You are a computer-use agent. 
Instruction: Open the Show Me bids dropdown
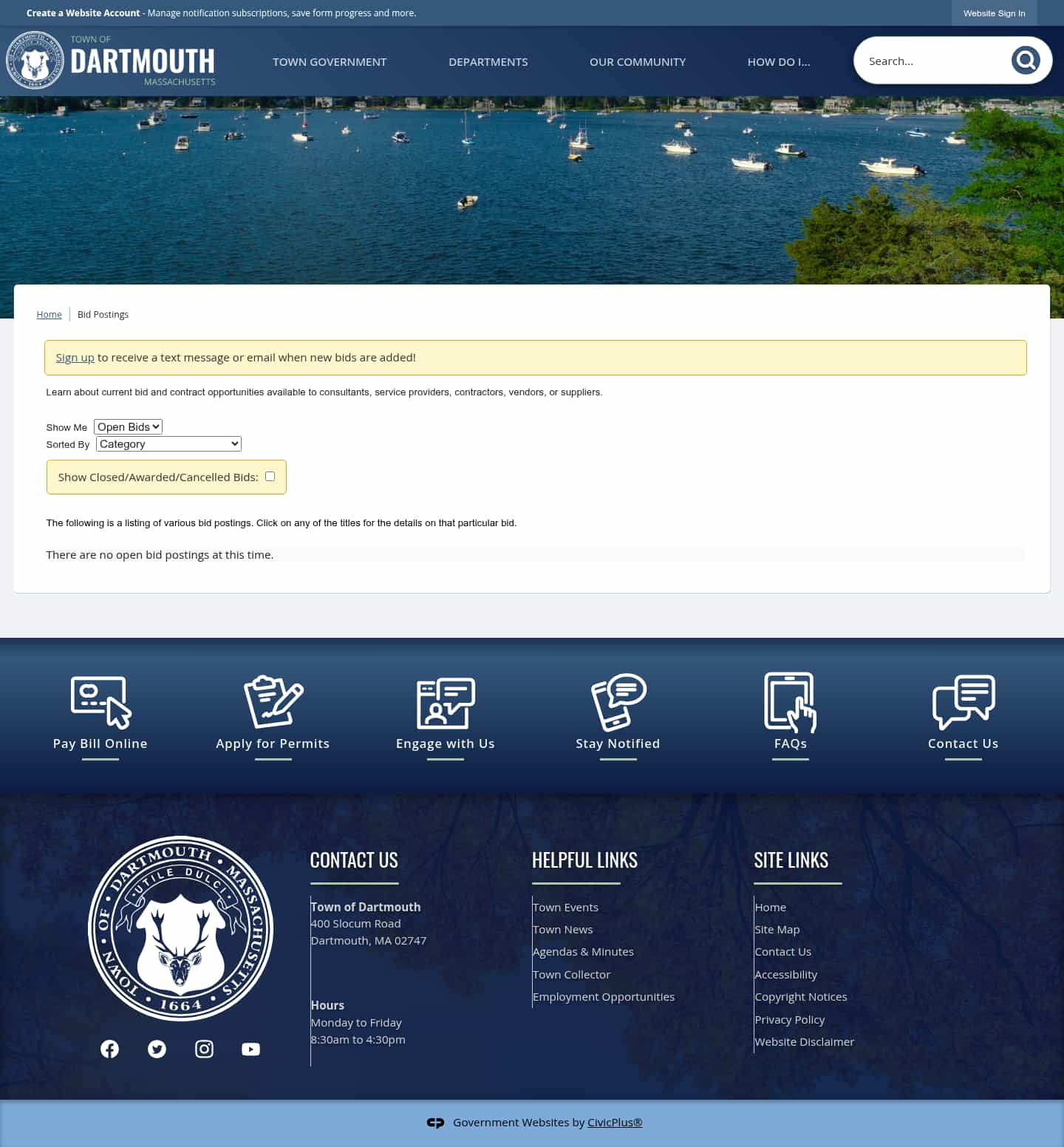pos(127,426)
